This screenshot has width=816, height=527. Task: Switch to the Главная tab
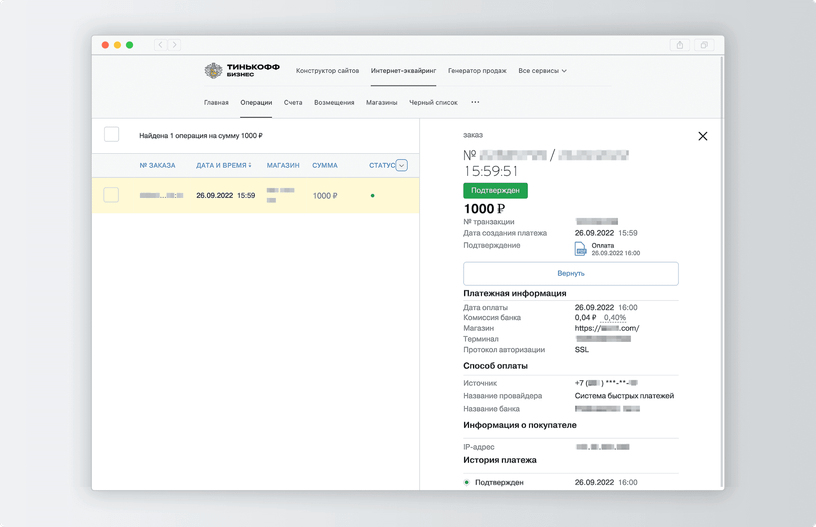pos(216,102)
